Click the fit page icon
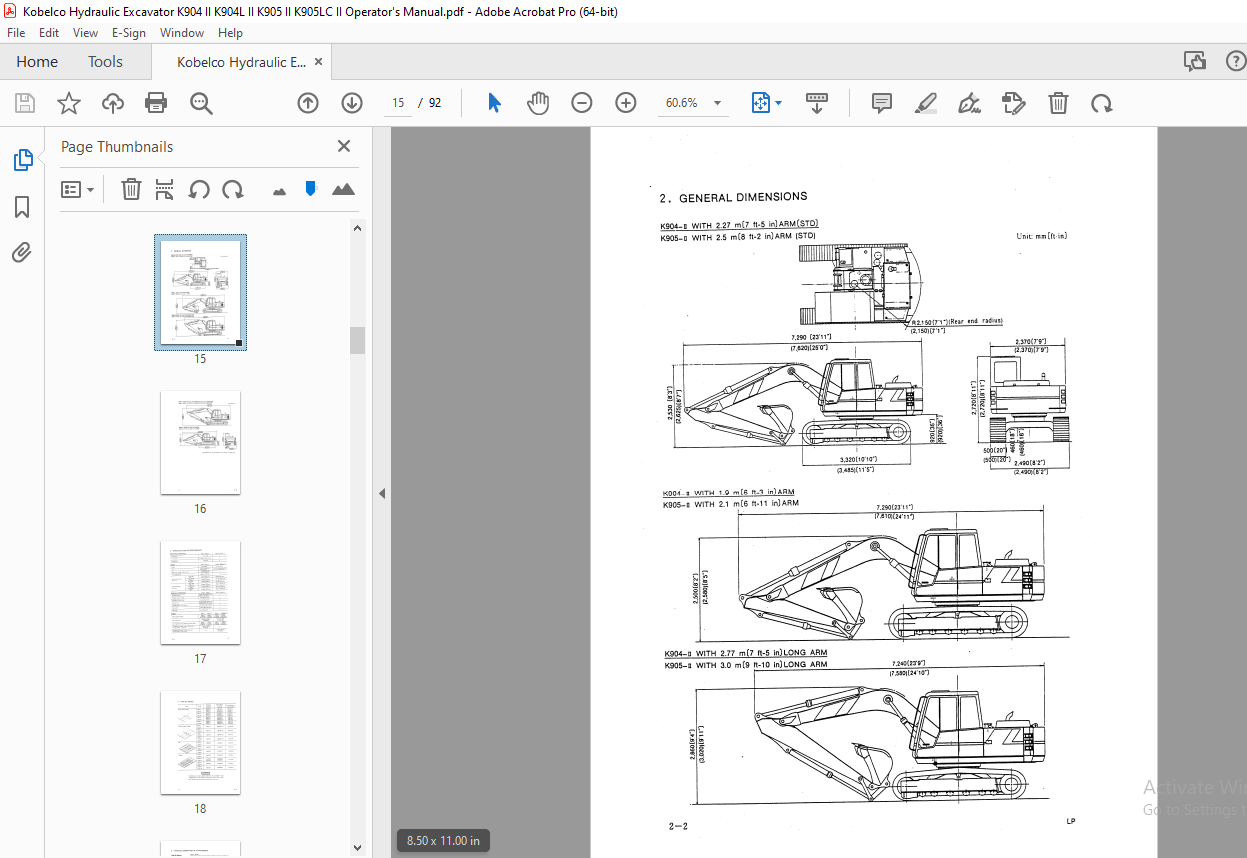This screenshot has height=858, width=1247. pos(760,103)
